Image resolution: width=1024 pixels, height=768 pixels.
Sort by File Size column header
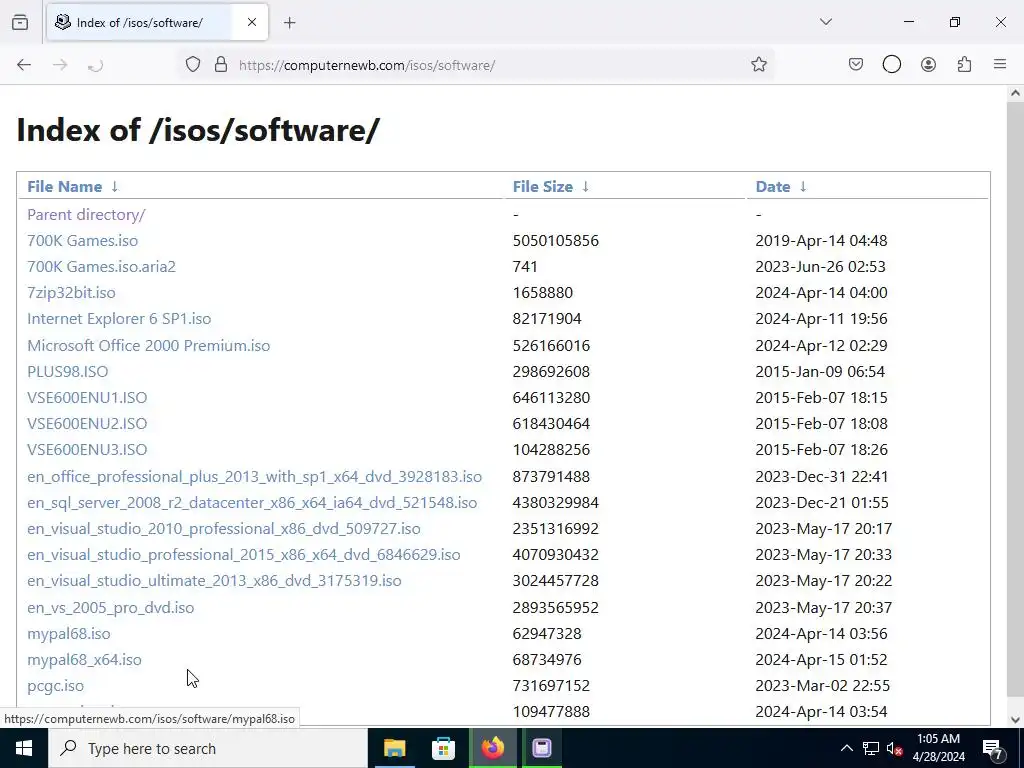click(543, 186)
